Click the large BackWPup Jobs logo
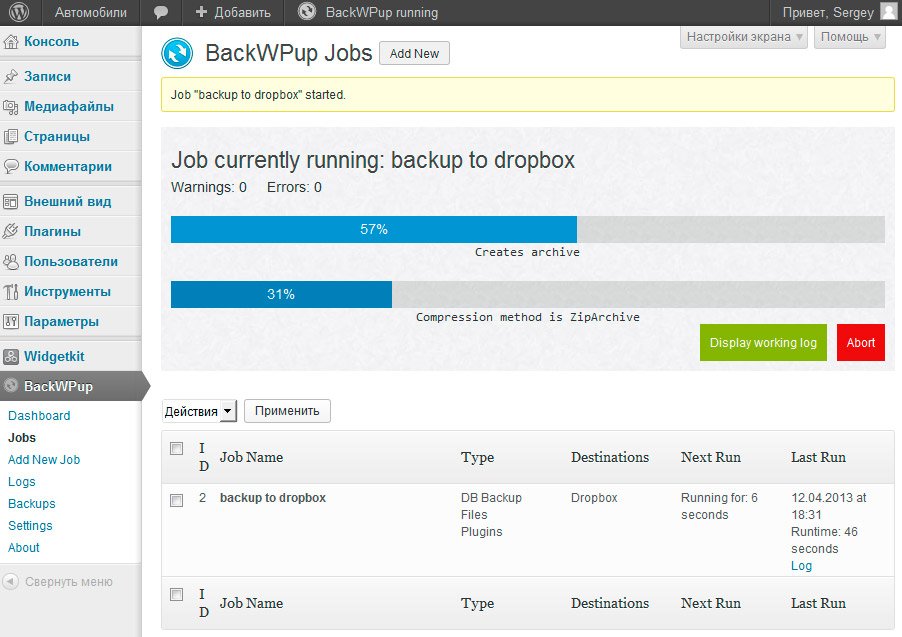Image resolution: width=902 pixels, height=637 pixels. pos(177,53)
